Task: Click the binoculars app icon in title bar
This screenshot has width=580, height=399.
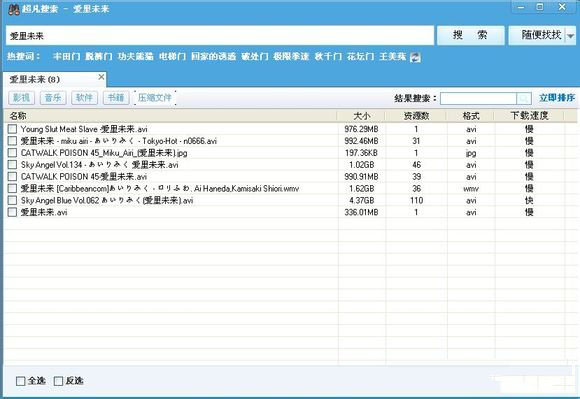Action: point(14,9)
